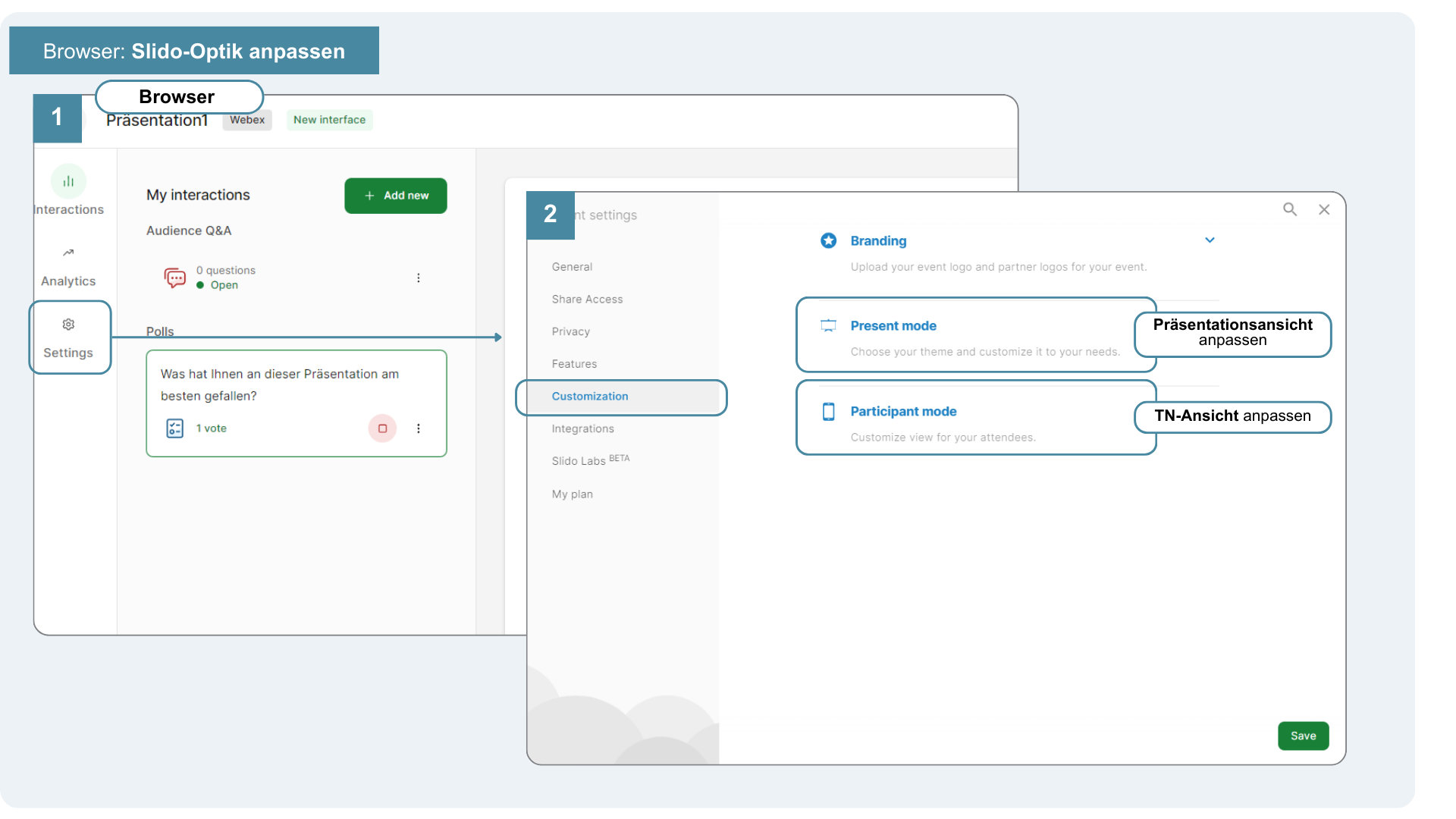Click the poll list icon beside 1 vote
This screenshot has height=819, width=1456.
(x=175, y=428)
